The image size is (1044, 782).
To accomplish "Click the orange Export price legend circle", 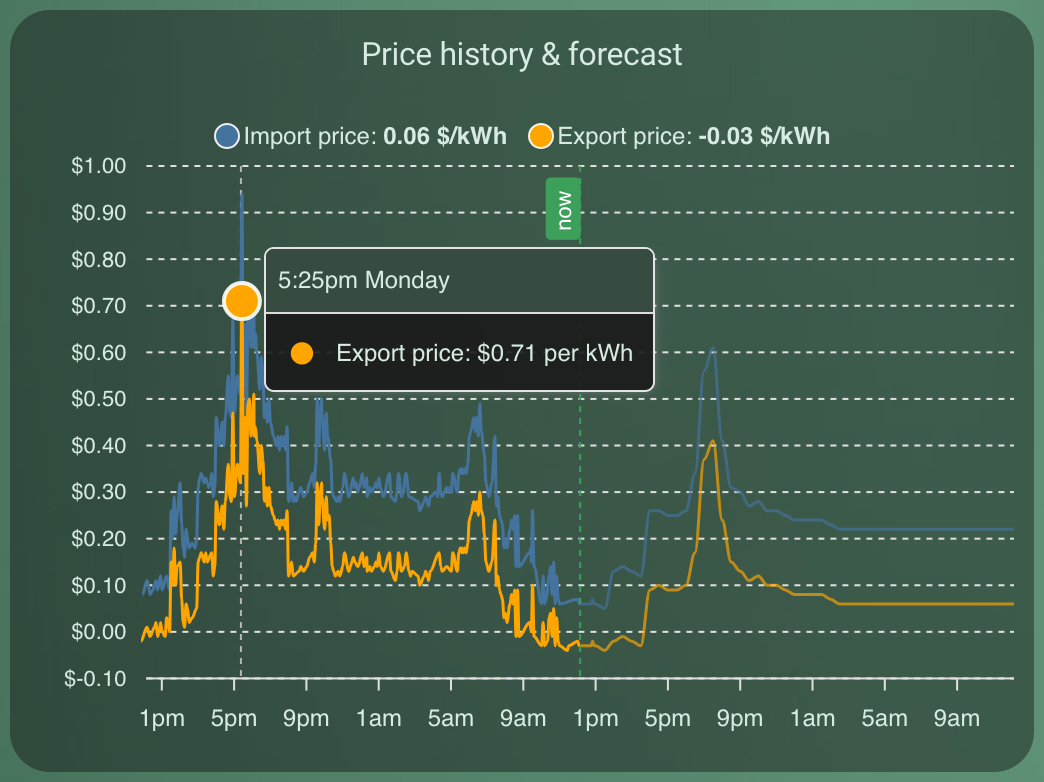I will pos(542,136).
